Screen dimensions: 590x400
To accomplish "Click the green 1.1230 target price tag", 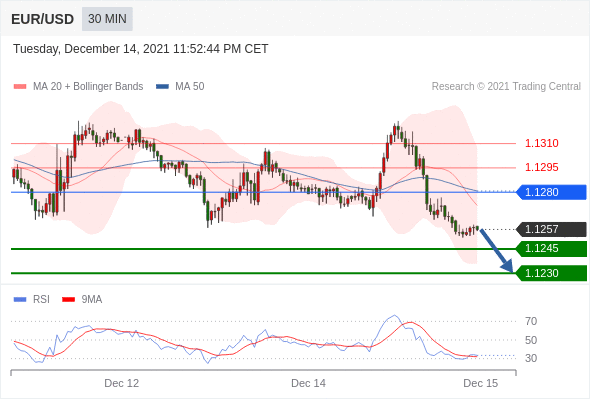I will click(551, 273).
